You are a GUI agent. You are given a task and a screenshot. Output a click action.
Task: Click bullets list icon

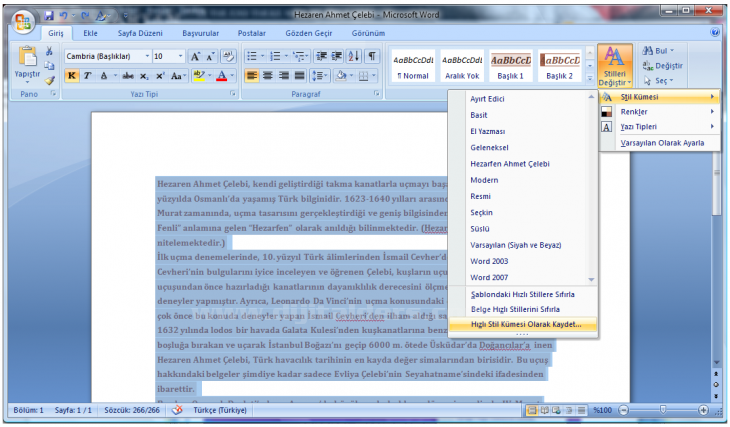252,56
